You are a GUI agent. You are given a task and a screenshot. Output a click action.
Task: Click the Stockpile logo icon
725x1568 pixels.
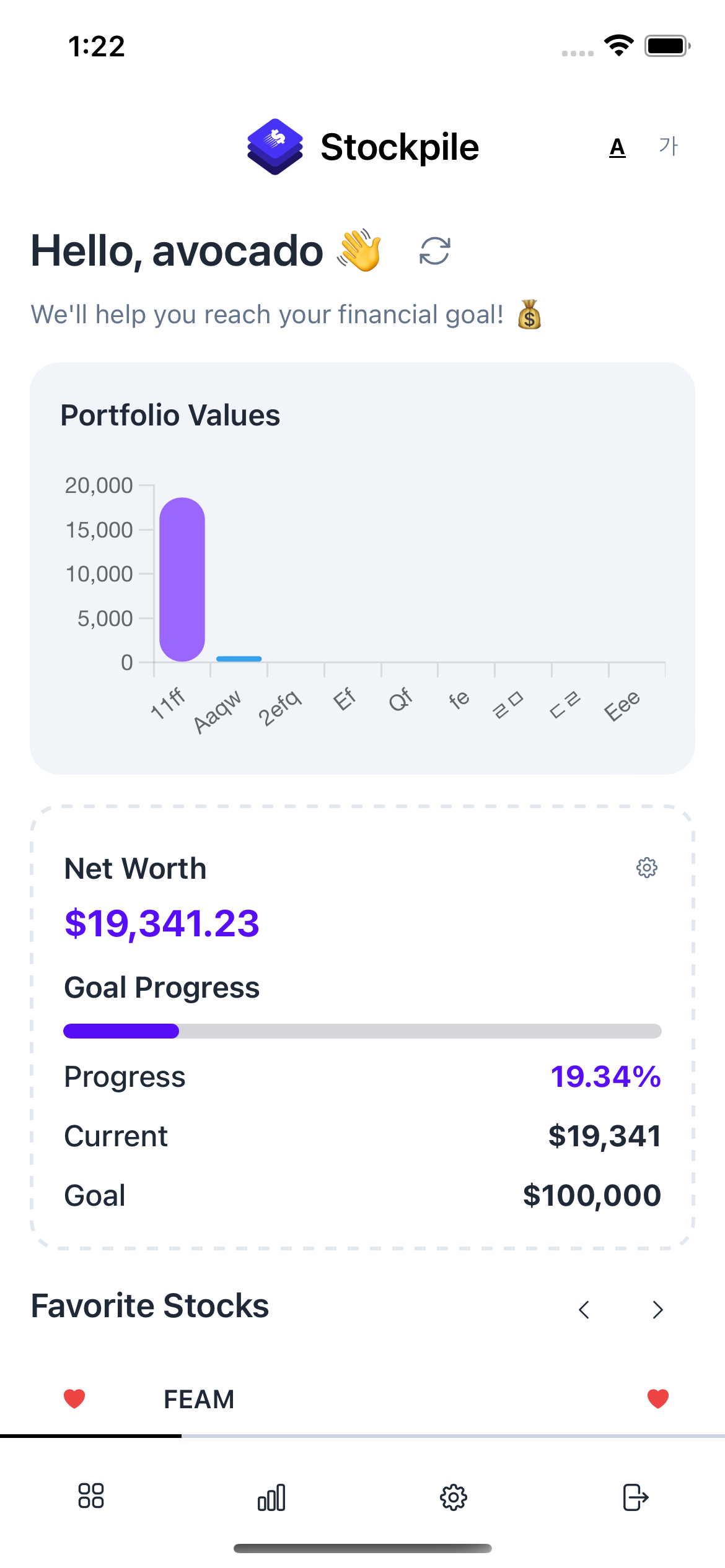click(x=275, y=147)
